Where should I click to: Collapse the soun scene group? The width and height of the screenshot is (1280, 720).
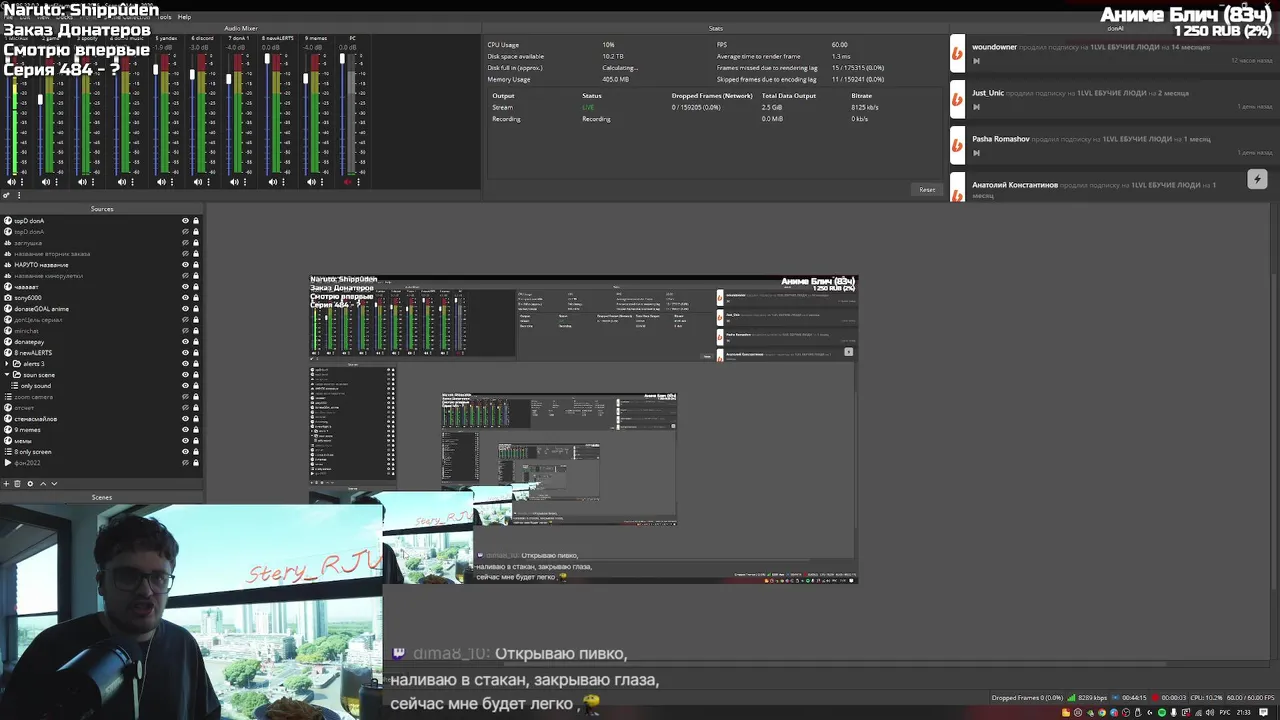[x=7, y=375]
